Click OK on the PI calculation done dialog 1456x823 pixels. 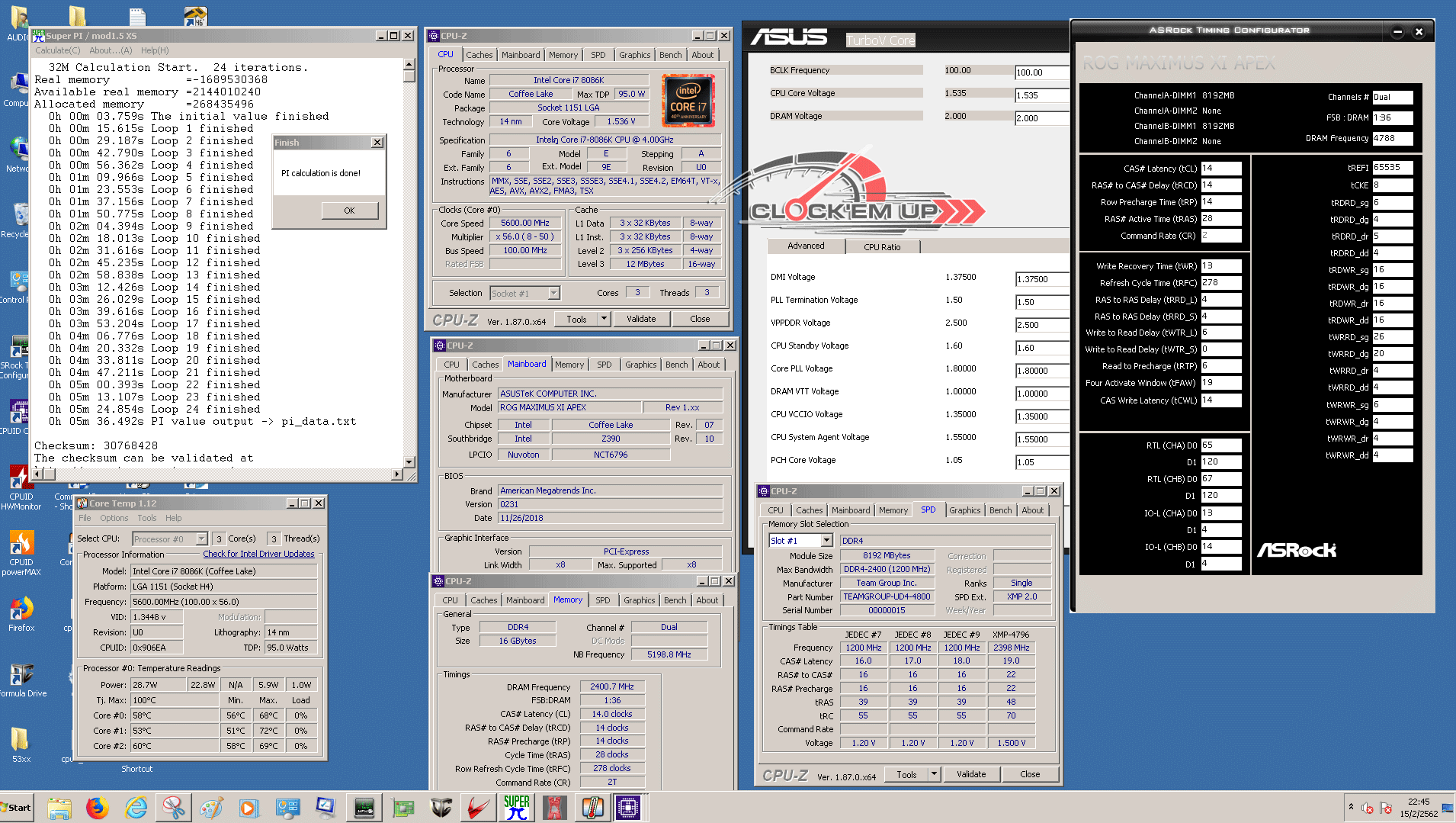[x=349, y=211]
